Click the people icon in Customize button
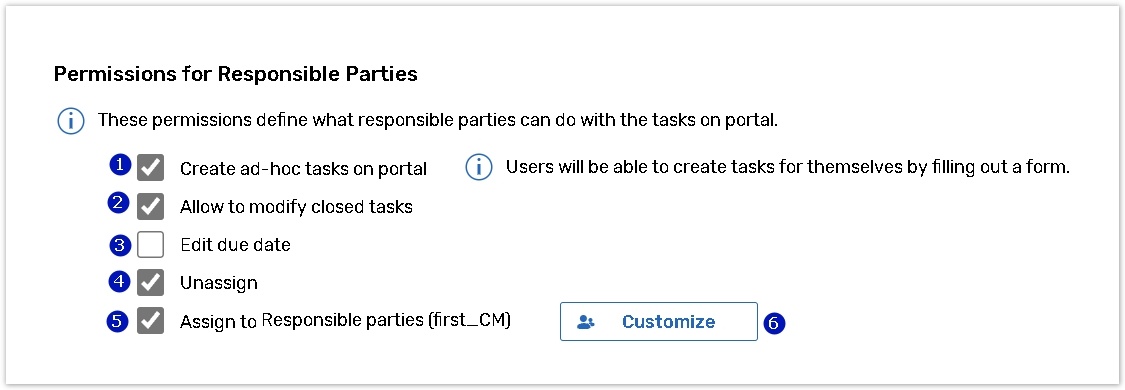Screen dimensions: 1125x390 pos(586,322)
